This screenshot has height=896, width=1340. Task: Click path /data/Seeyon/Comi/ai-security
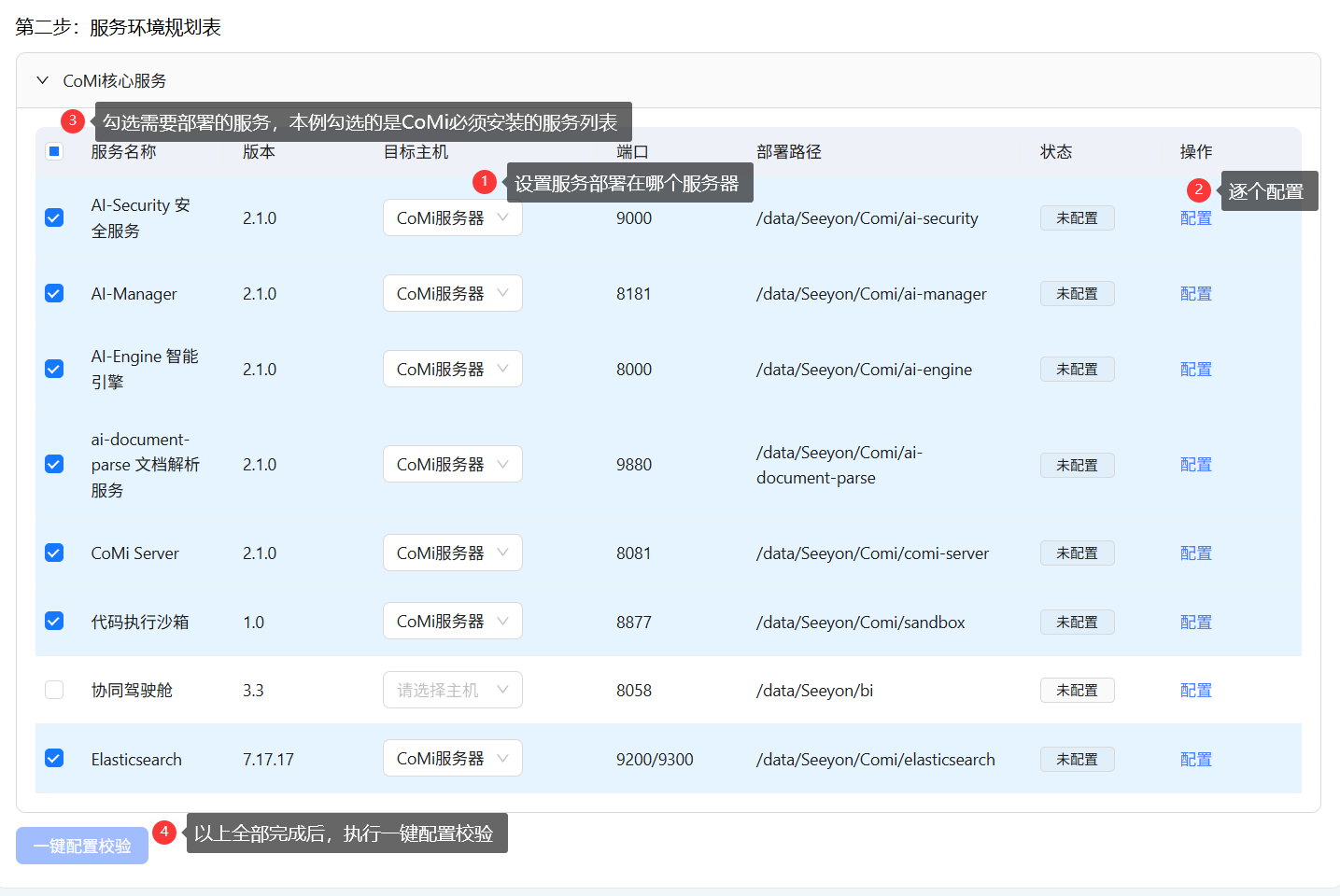point(867,218)
